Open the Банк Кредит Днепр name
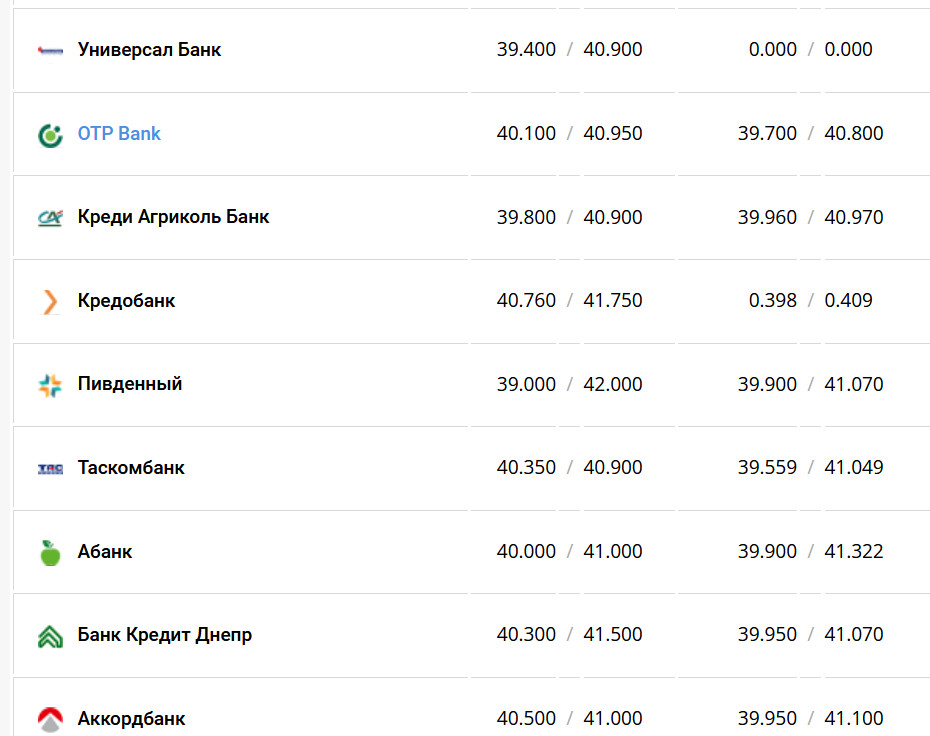Image resolution: width=930 pixels, height=736 pixels. click(x=165, y=635)
